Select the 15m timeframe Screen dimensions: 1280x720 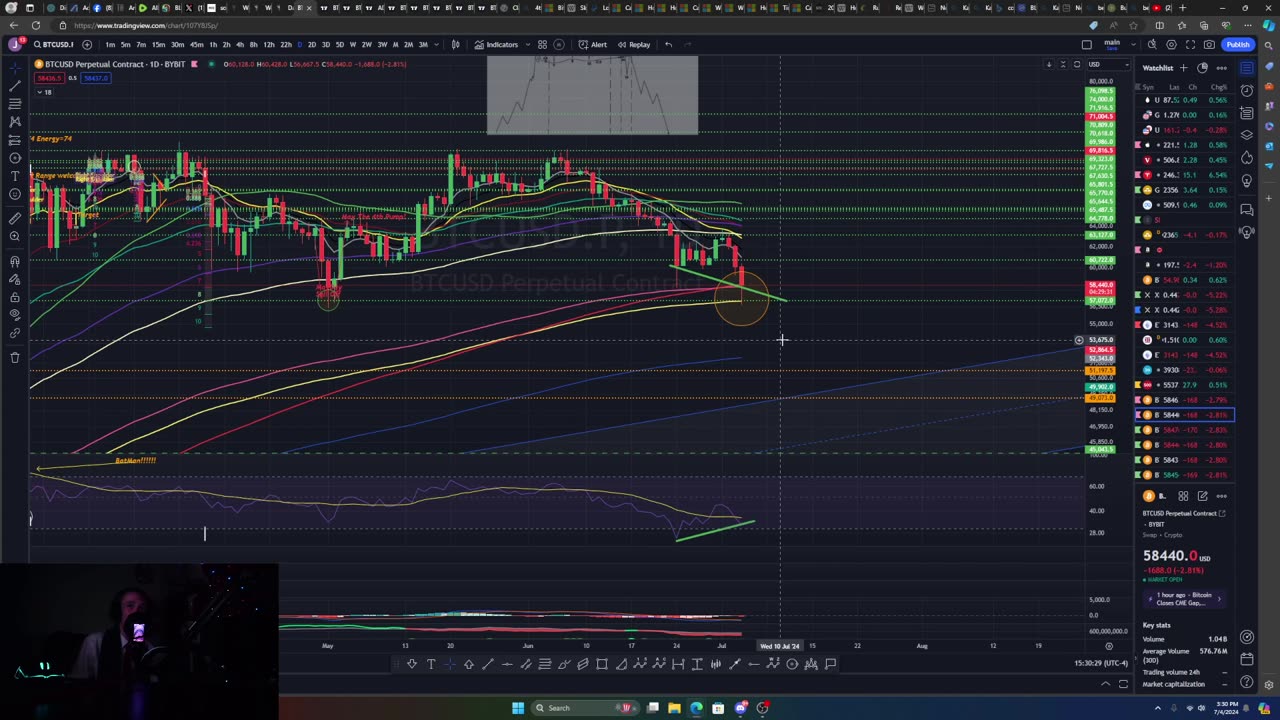pyautogui.click(x=158, y=44)
